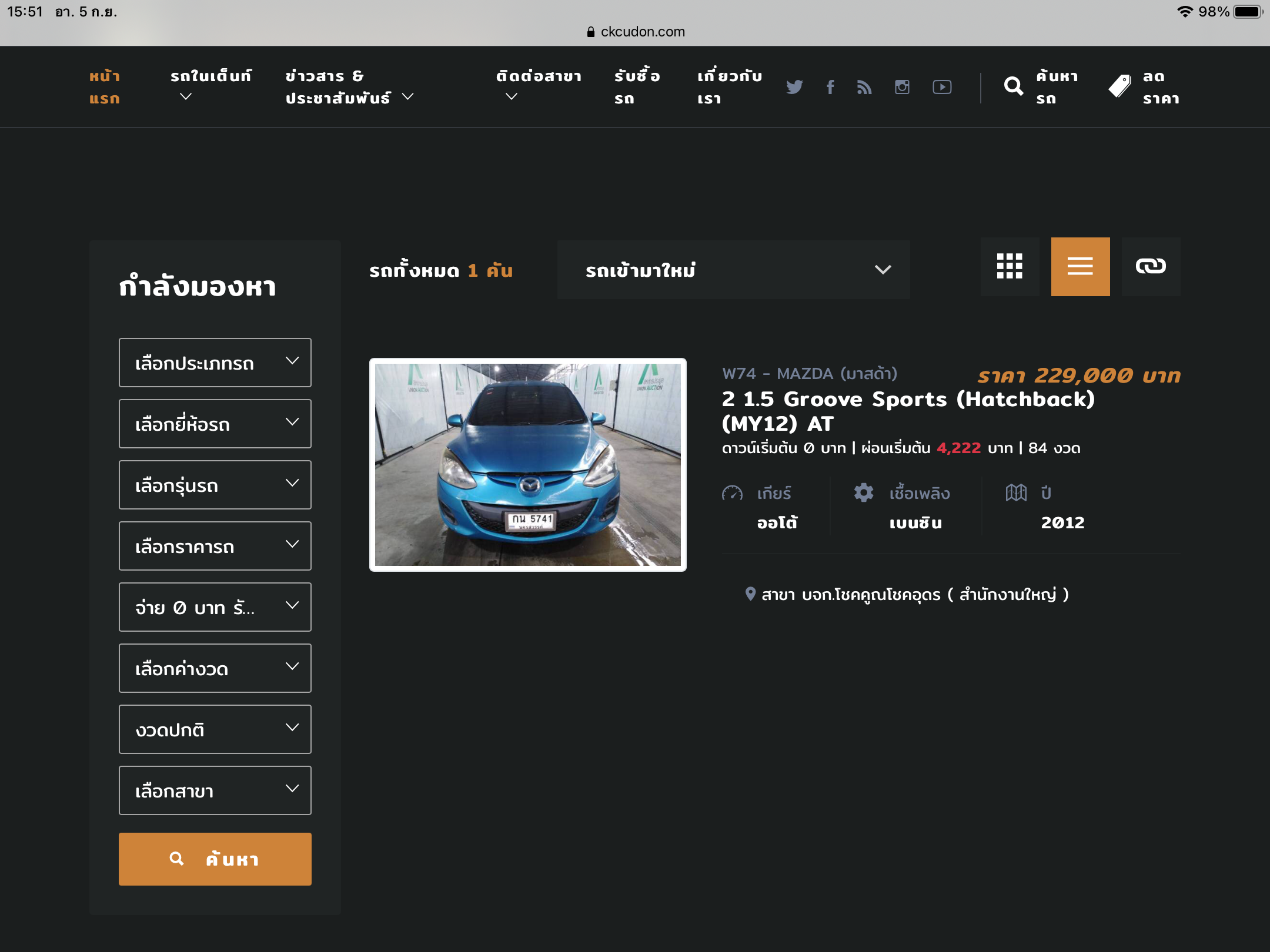Open the YouTube icon link
1270x952 pixels.
[942, 87]
